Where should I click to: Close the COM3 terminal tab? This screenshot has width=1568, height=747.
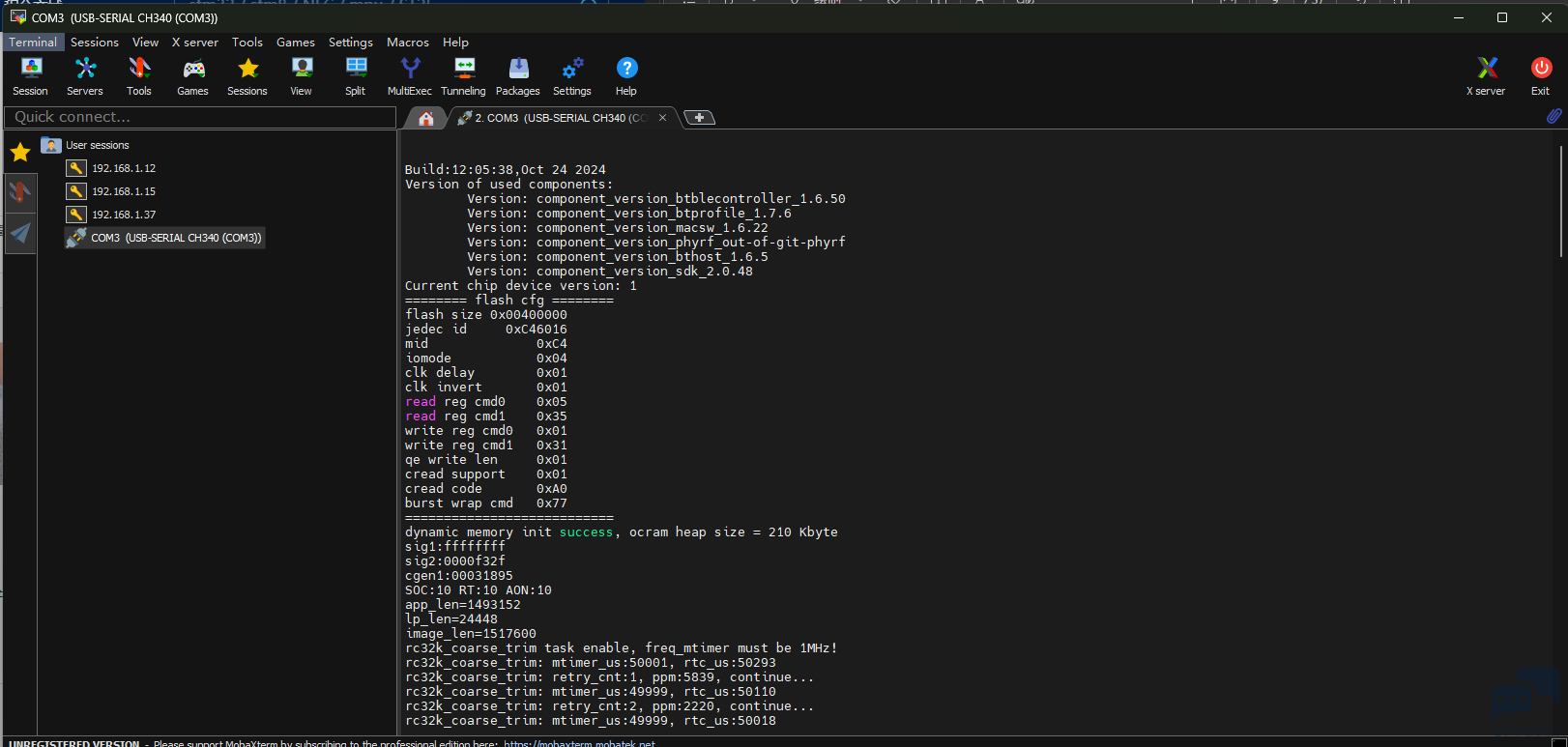tap(662, 118)
